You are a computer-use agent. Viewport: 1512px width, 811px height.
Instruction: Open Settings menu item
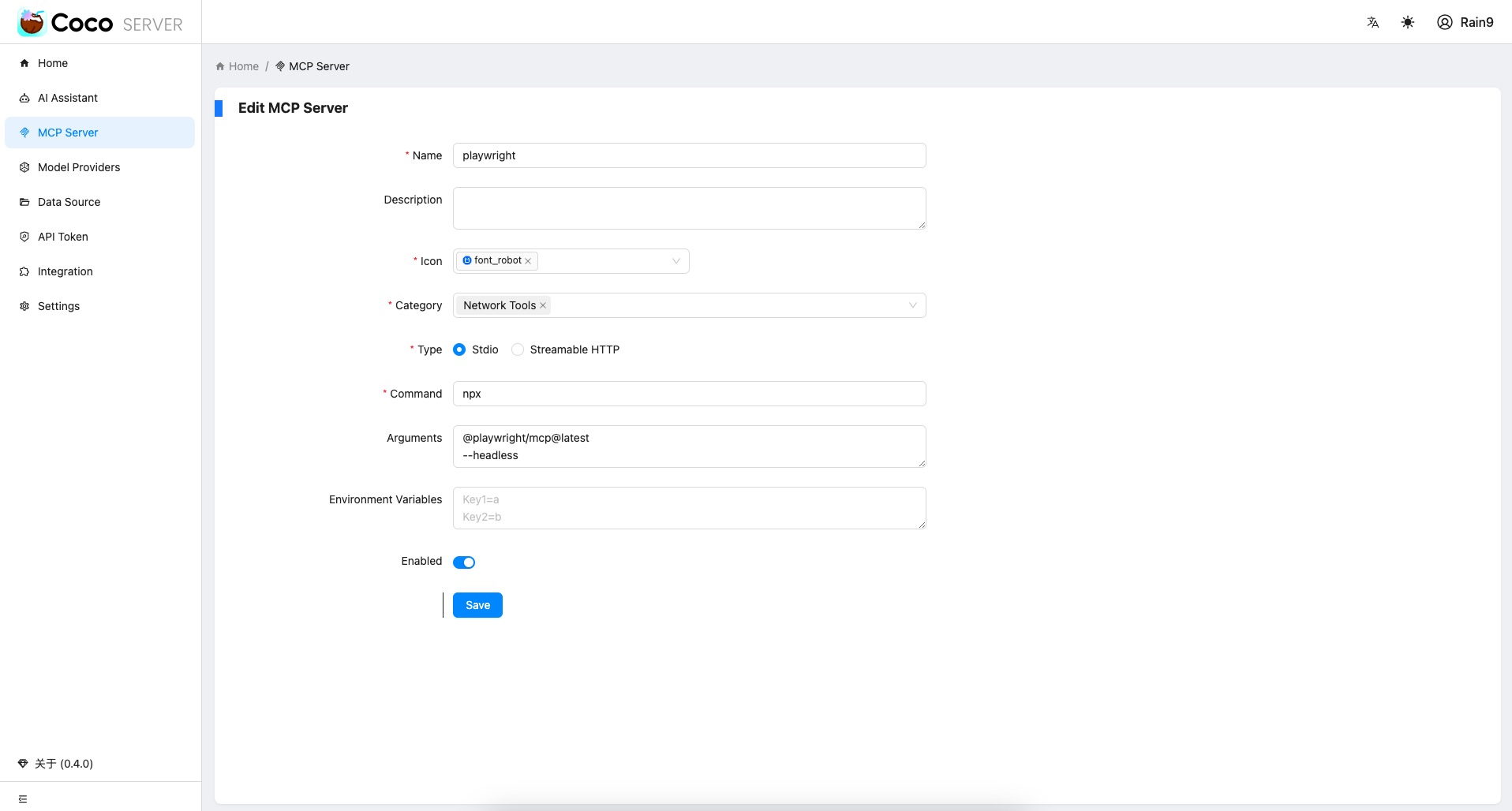(99, 306)
